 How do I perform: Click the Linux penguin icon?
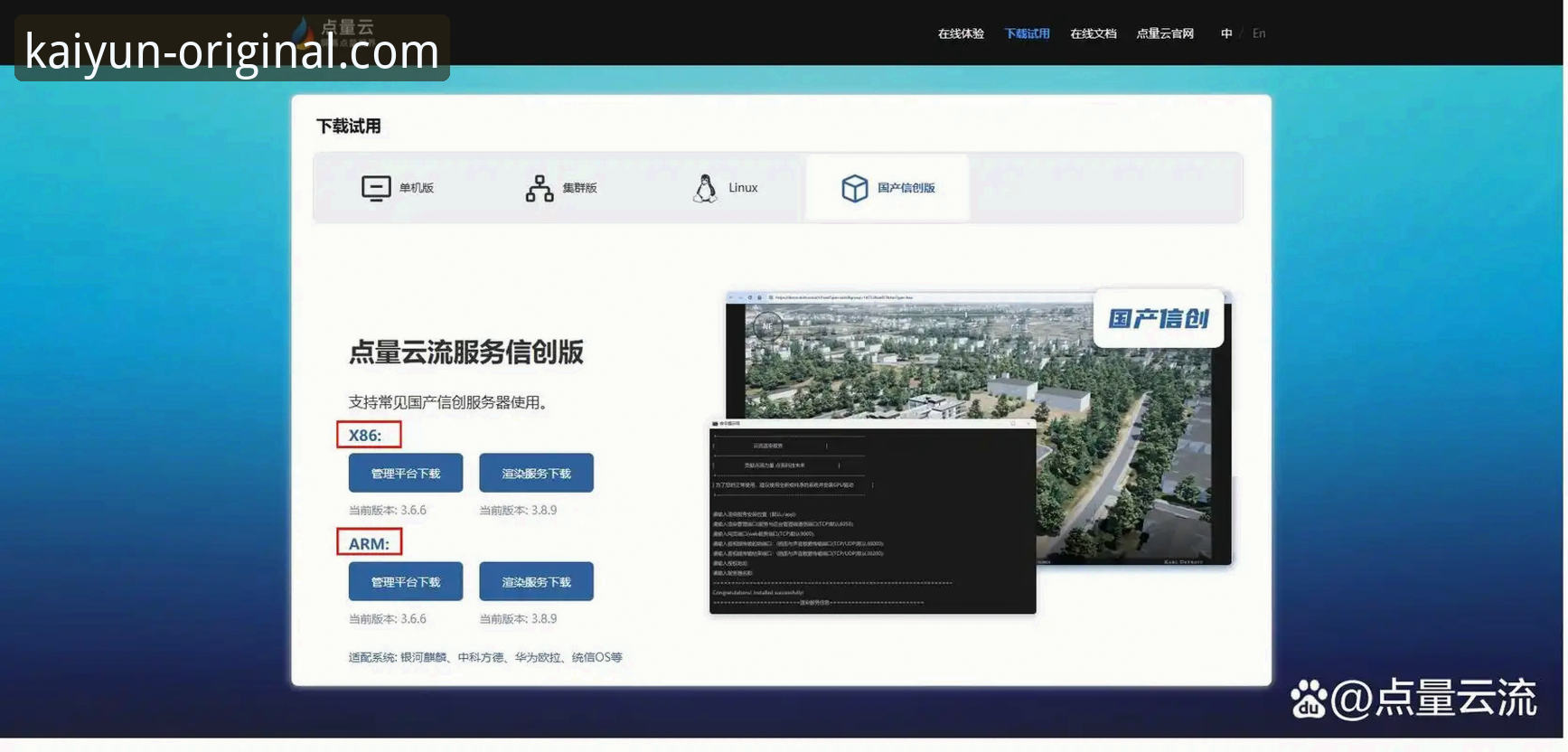click(705, 188)
